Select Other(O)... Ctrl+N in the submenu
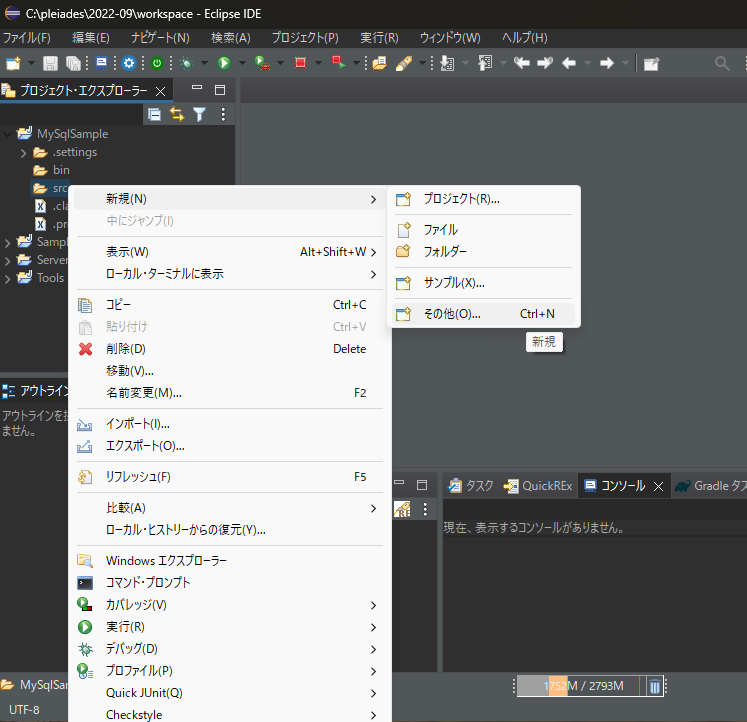747x722 pixels. click(x=484, y=314)
